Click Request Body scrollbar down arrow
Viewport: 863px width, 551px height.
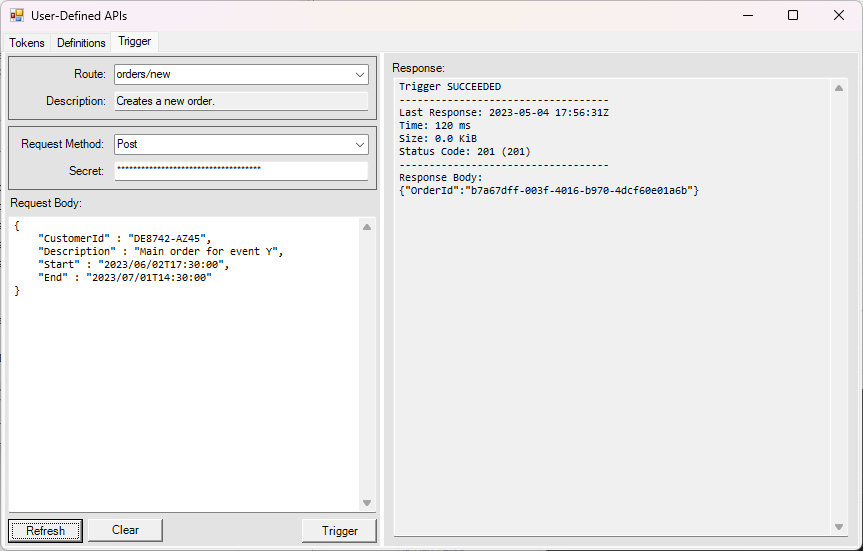(367, 503)
